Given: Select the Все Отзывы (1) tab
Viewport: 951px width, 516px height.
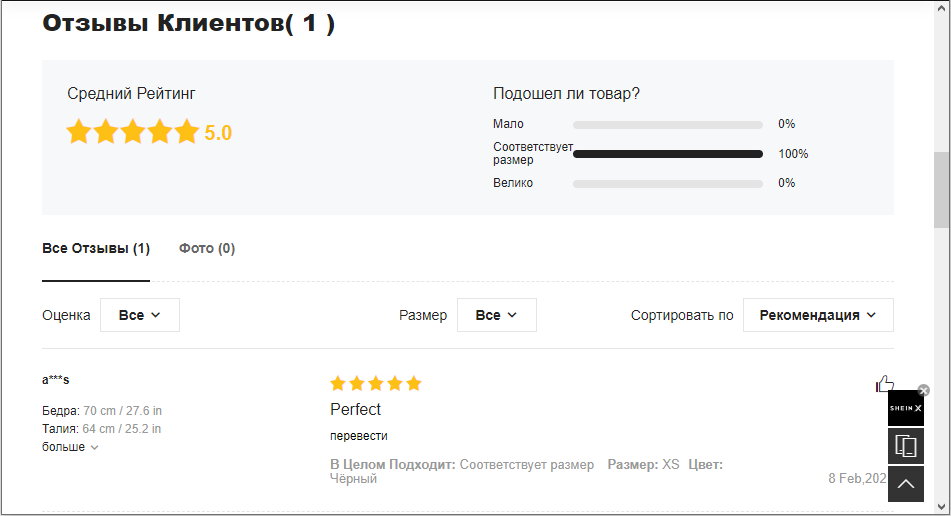Looking at the screenshot, I should (x=96, y=249).
